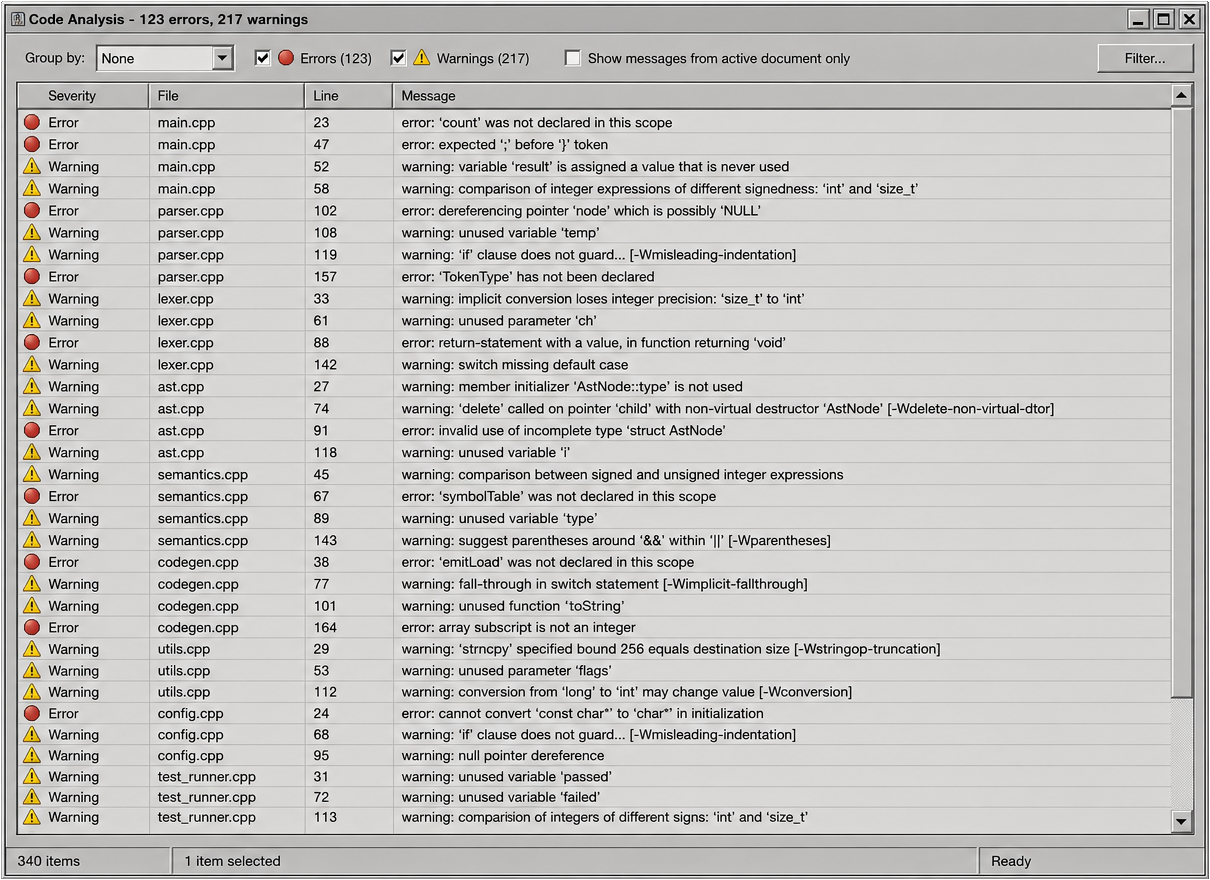
Task: Sort by the Message column header
Action: (782, 96)
